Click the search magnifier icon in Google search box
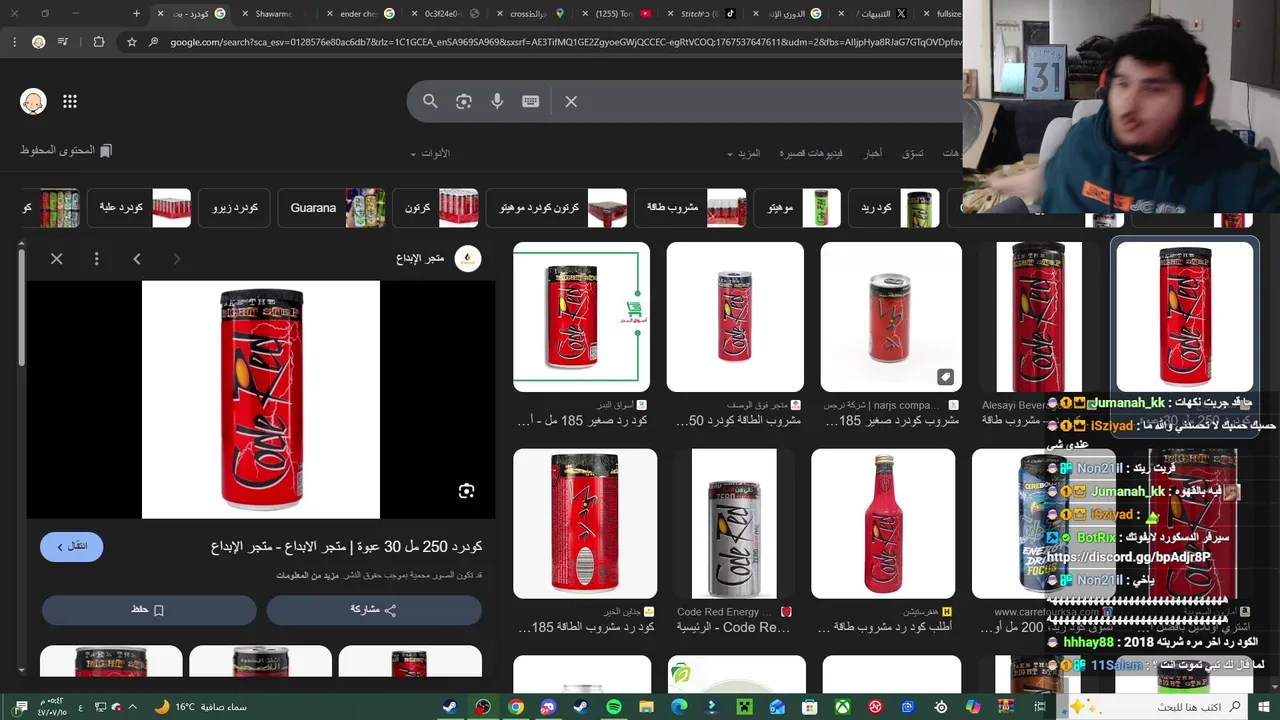The image size is (1280, 720). click(430, 101)
